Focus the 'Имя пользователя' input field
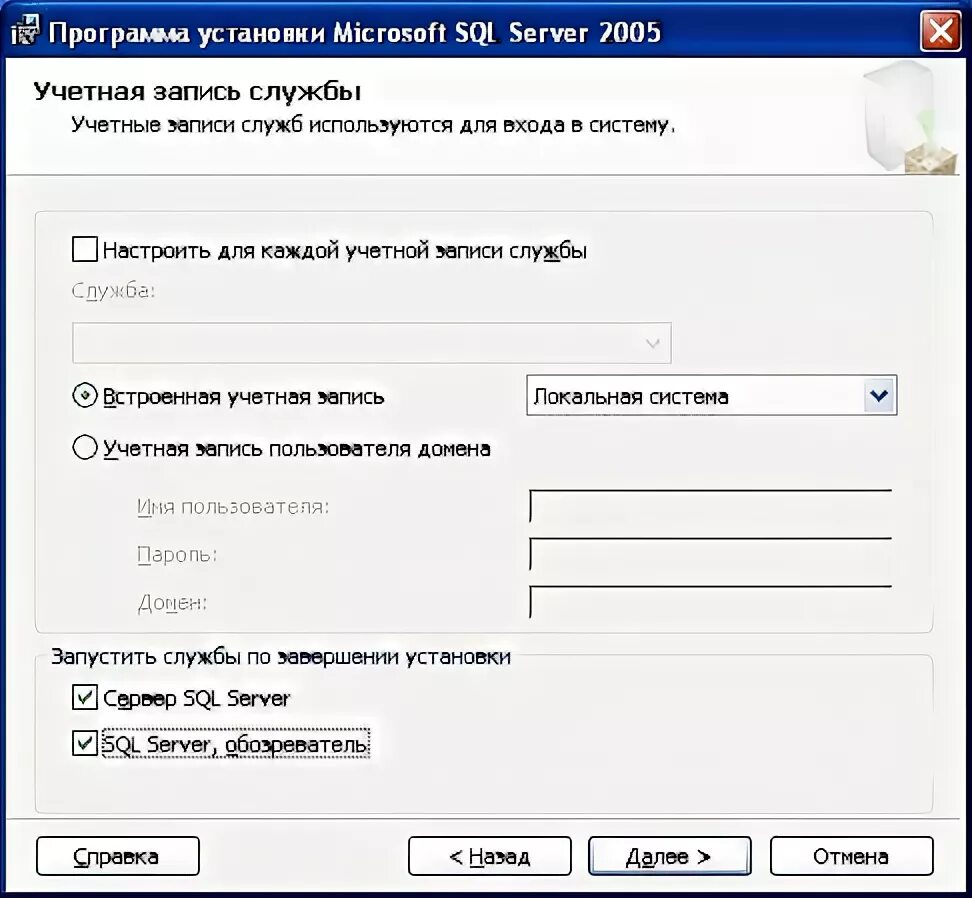Screen dimensions: 972x898 710,506
